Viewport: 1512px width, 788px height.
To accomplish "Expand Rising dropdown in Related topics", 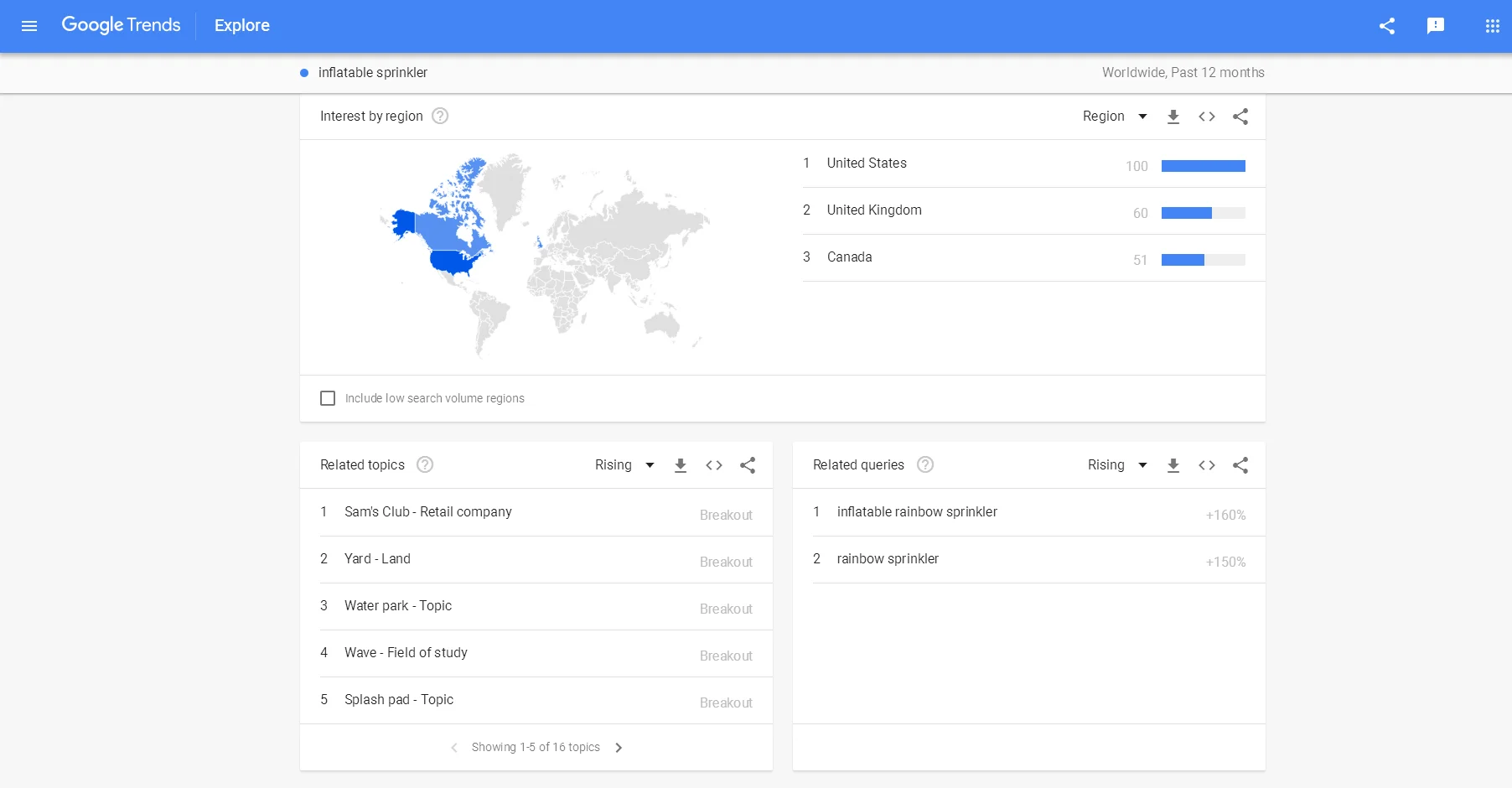I will click(x=624, y=465).
